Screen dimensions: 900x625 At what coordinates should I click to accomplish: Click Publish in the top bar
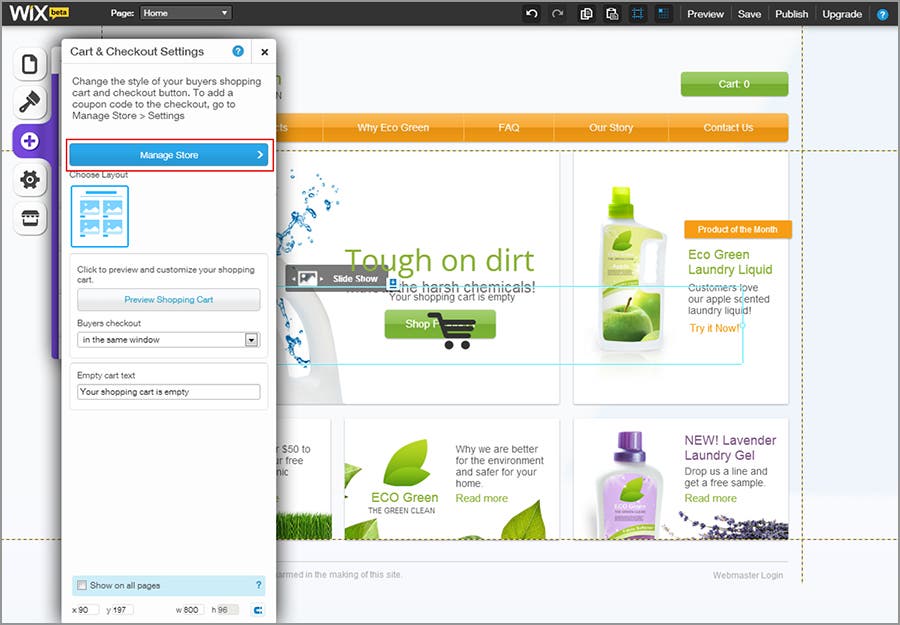pyautogui.click(x=791, y=14)
